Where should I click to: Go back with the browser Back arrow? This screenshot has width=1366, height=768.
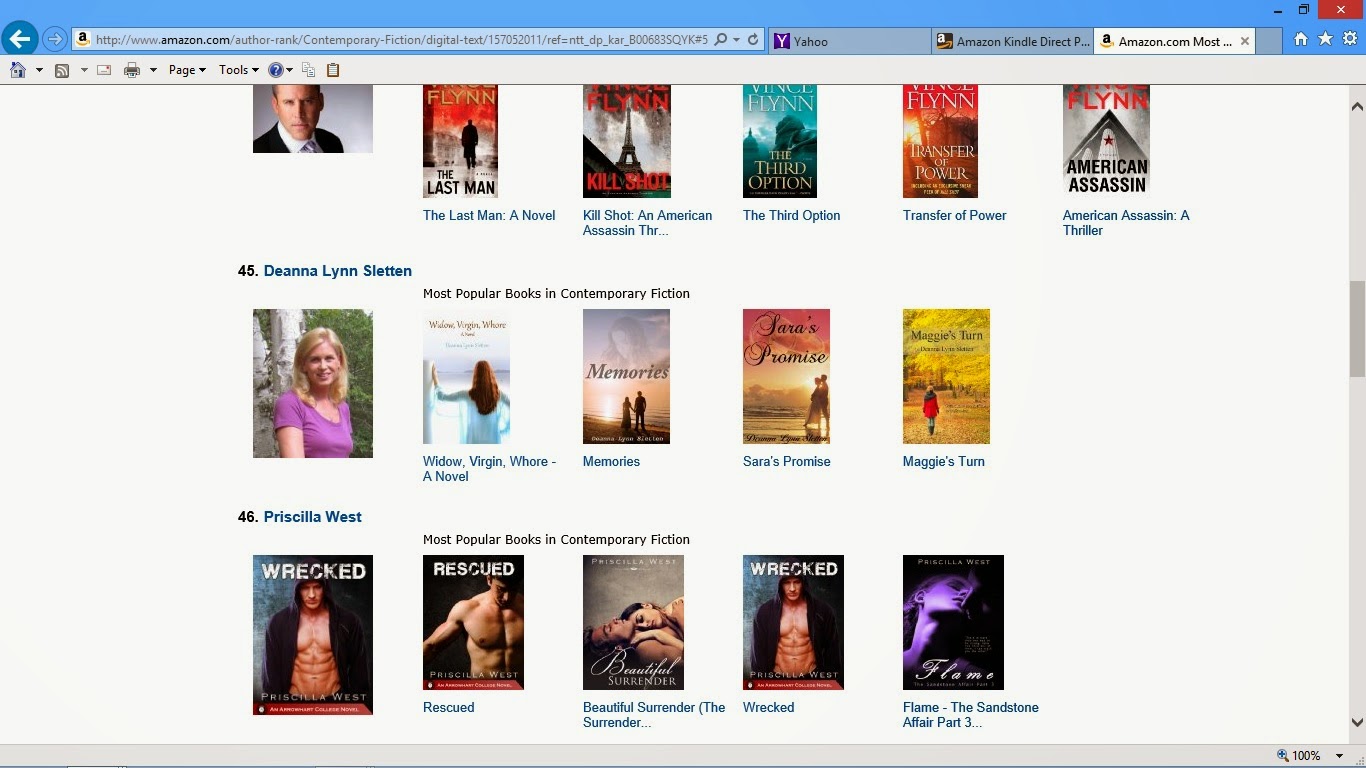click(20, 39)
